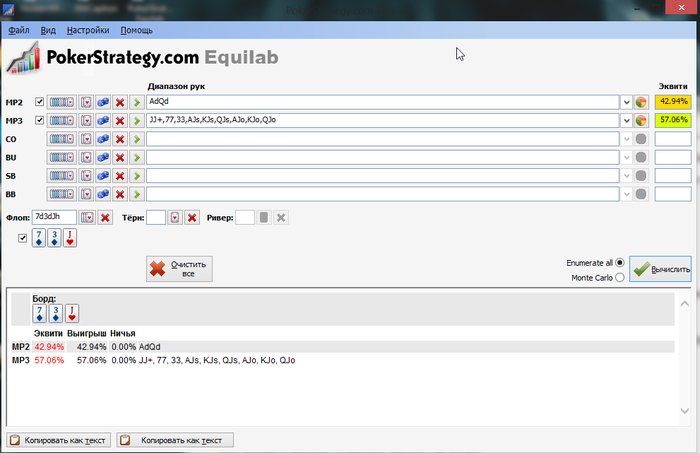700x453 pixels.
Task: Expand BB range history dropdown
Action: tap(626, 194)
